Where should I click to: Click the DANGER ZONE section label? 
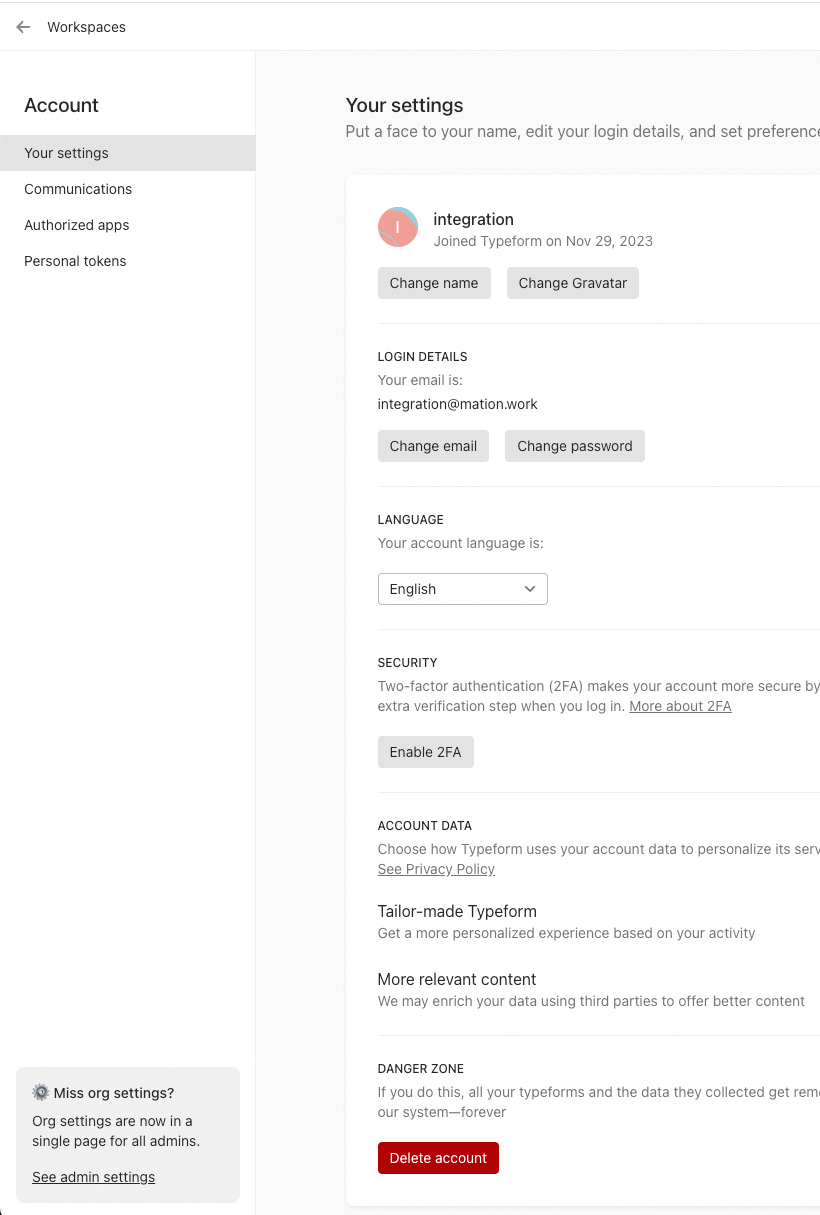click(421, 1069)
